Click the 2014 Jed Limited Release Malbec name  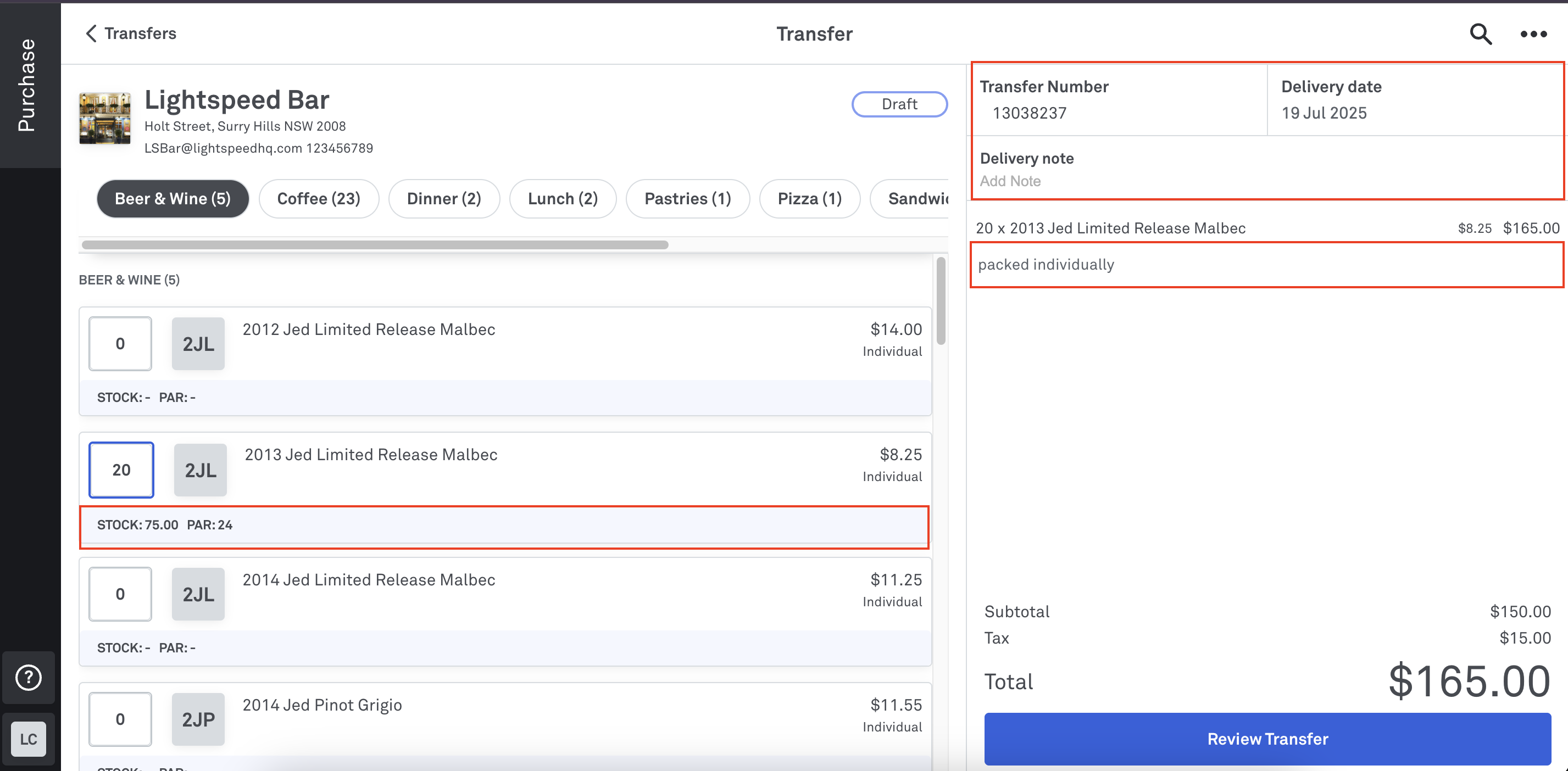click(x=369, y=580)
